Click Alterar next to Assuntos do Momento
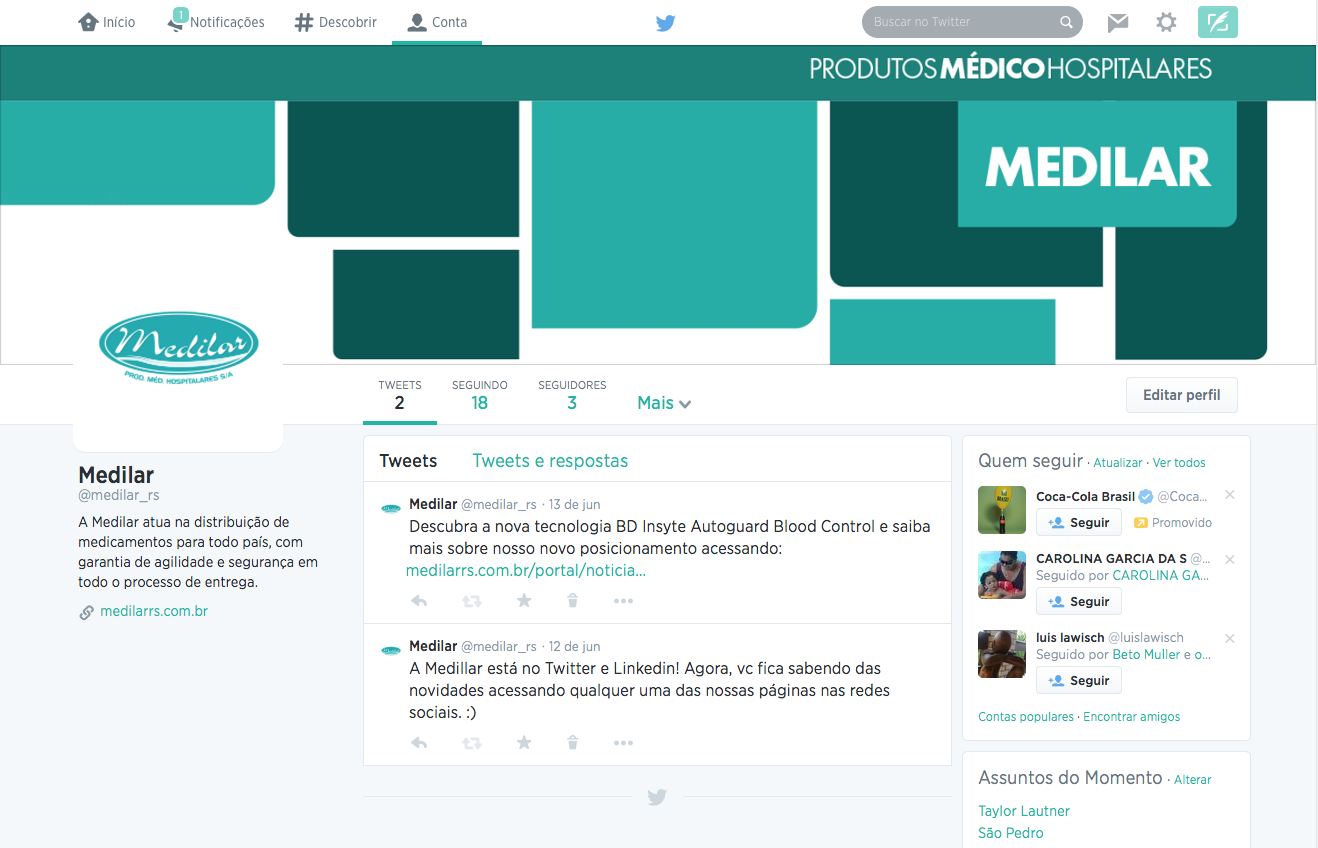This screenshot has height=848, width=1318. [x=1193, y=780]
